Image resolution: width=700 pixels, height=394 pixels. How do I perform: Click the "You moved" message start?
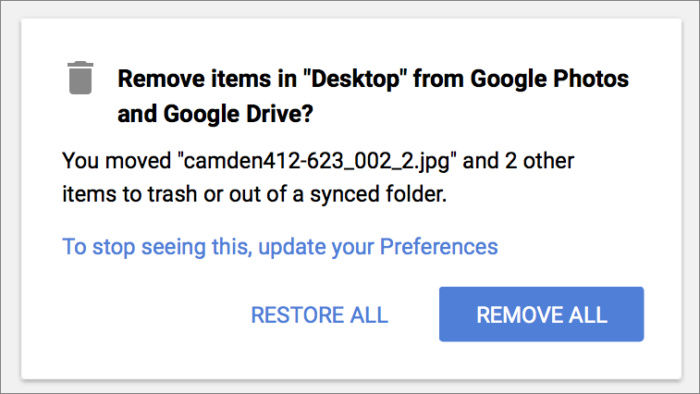point(117,161)
